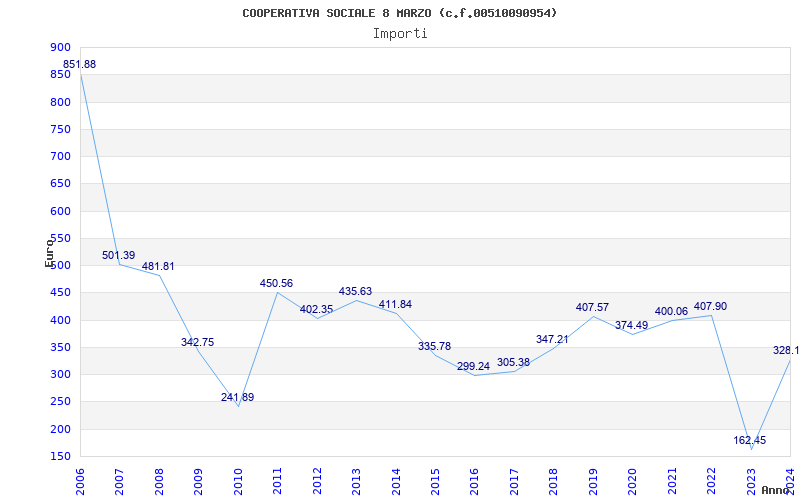Viewport: 800px width, 500px height.
Task: Click the 250 y-axis tick label
Action: [60, 402]
